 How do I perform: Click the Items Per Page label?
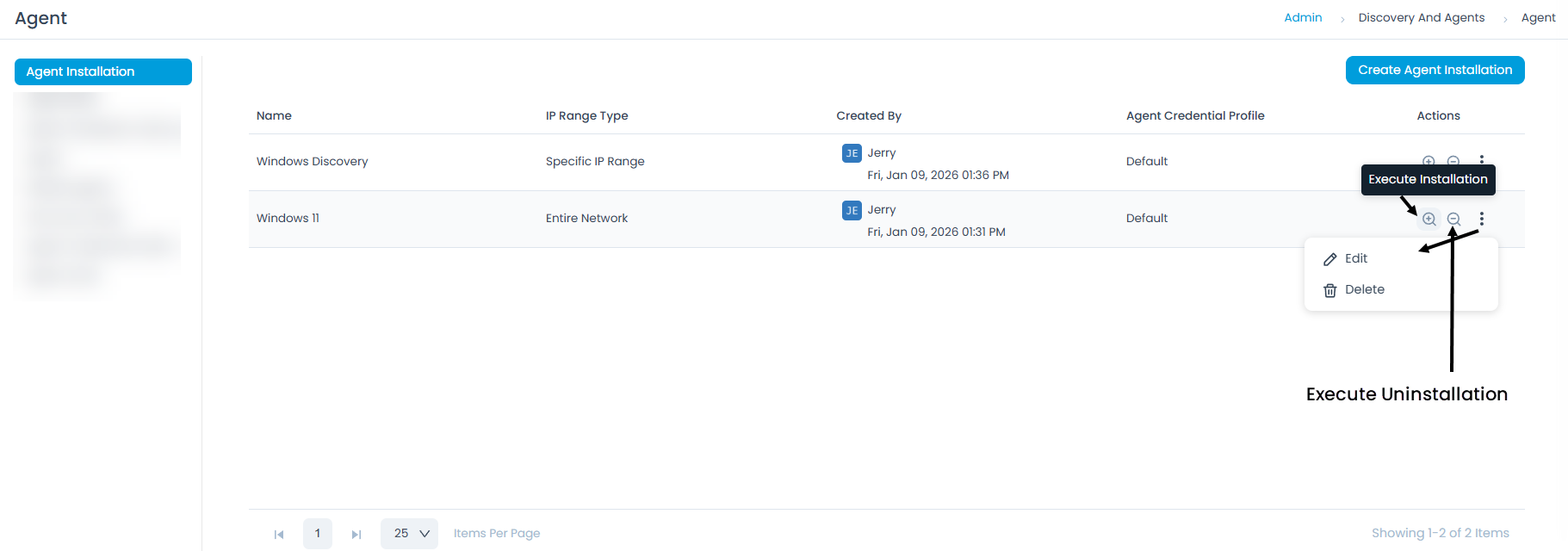[x=497, y=533]
